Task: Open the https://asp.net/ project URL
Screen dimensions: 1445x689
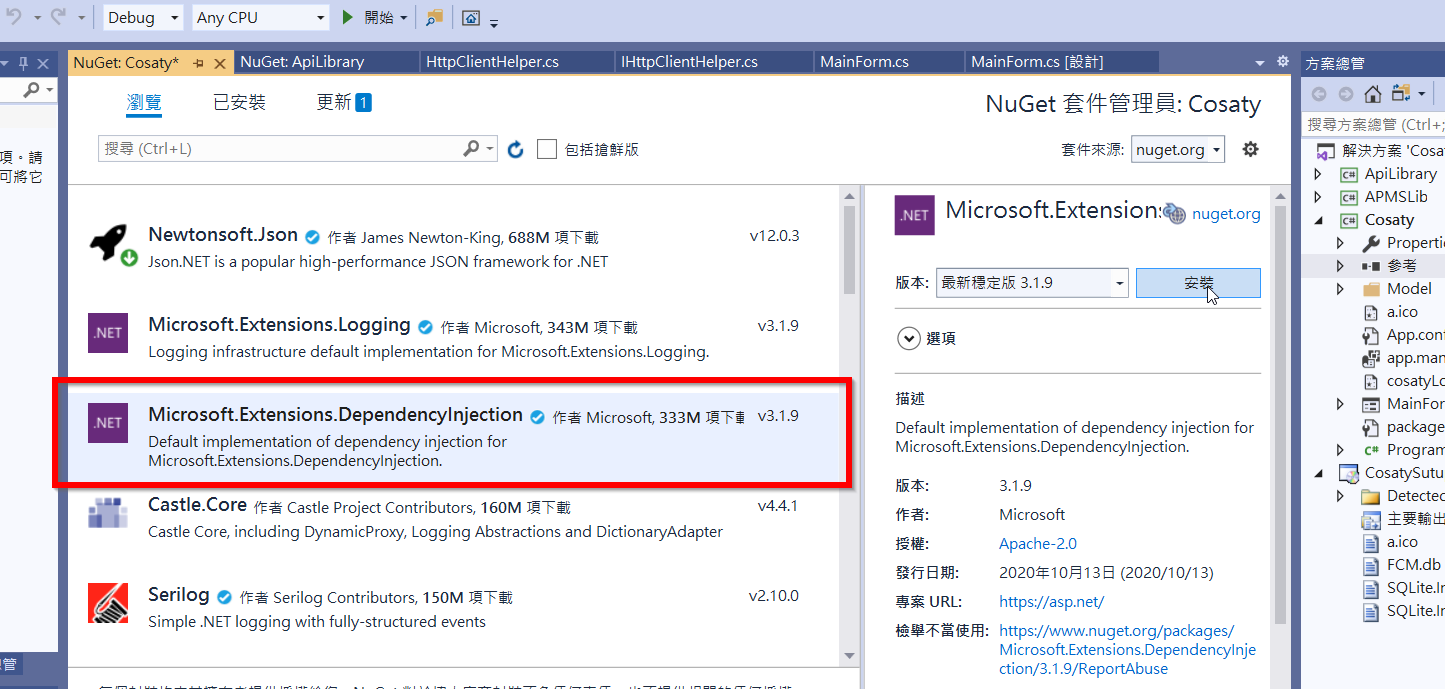Action: [x=1051, y=602]
